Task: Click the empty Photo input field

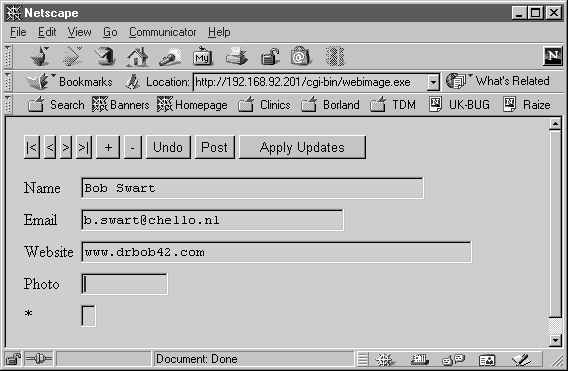Action: 124,284
